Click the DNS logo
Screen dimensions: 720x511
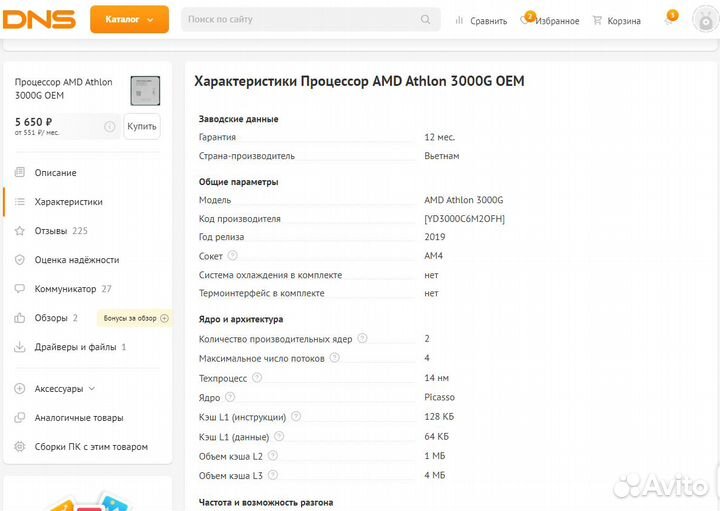tap(39, 19)
